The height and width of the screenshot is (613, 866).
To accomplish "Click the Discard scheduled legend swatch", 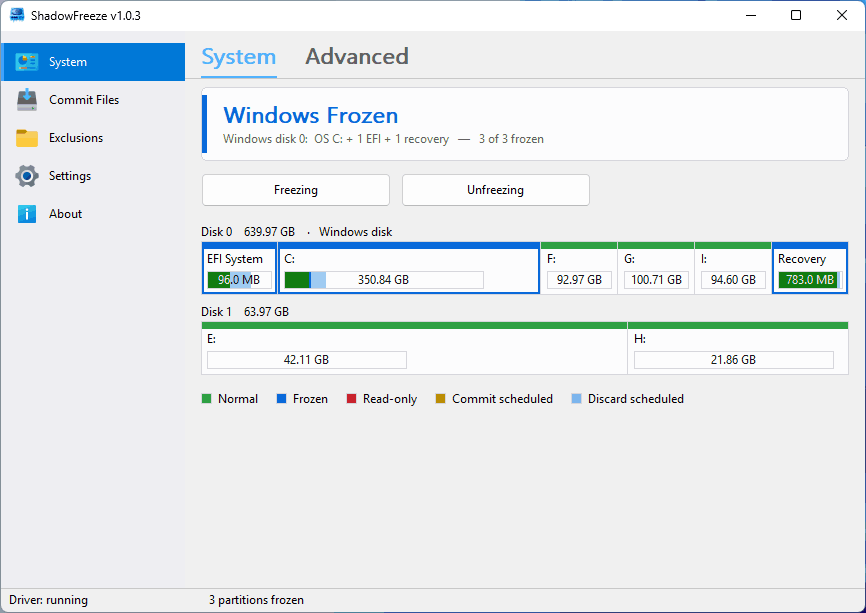I will 576,399.
